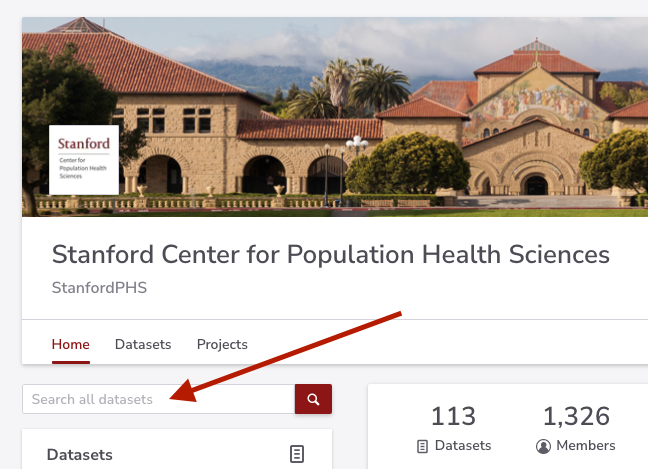The image size is (648, 469).
Task: Open the Datasets tab
Action: pyautogui.click(x=143, y=344)
